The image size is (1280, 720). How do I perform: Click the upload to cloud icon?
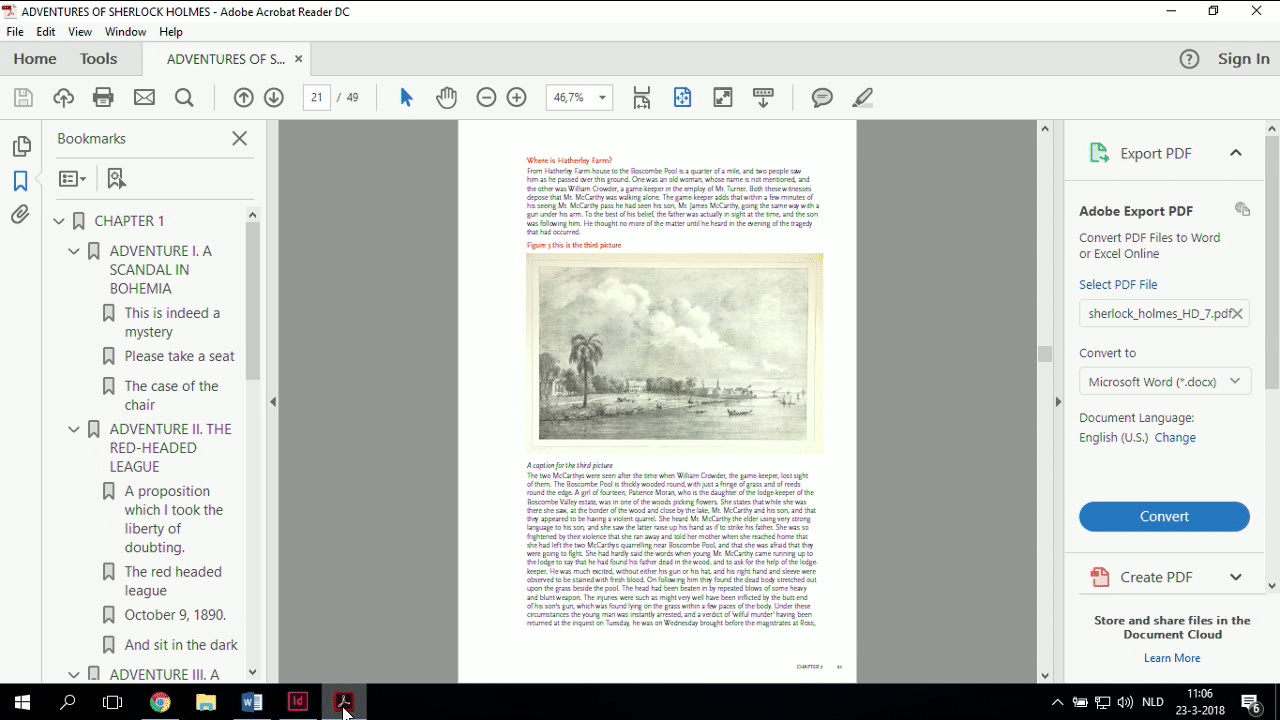(x=64, y=97)
